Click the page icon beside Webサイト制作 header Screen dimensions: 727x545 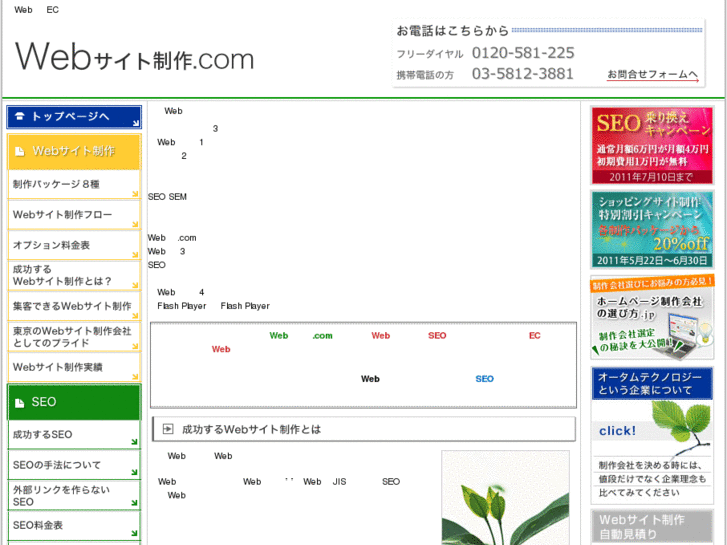(x=19, y=152)
